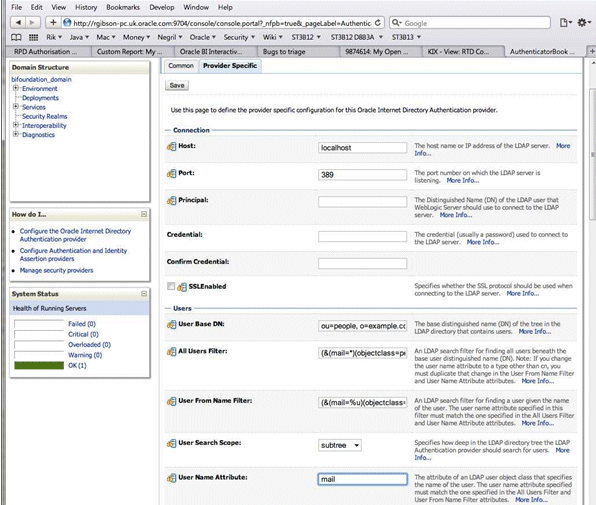Viewport: 596px width, 505px height.
Task: Enable the SSLEnabled checkbox
Action: (171, 286)
